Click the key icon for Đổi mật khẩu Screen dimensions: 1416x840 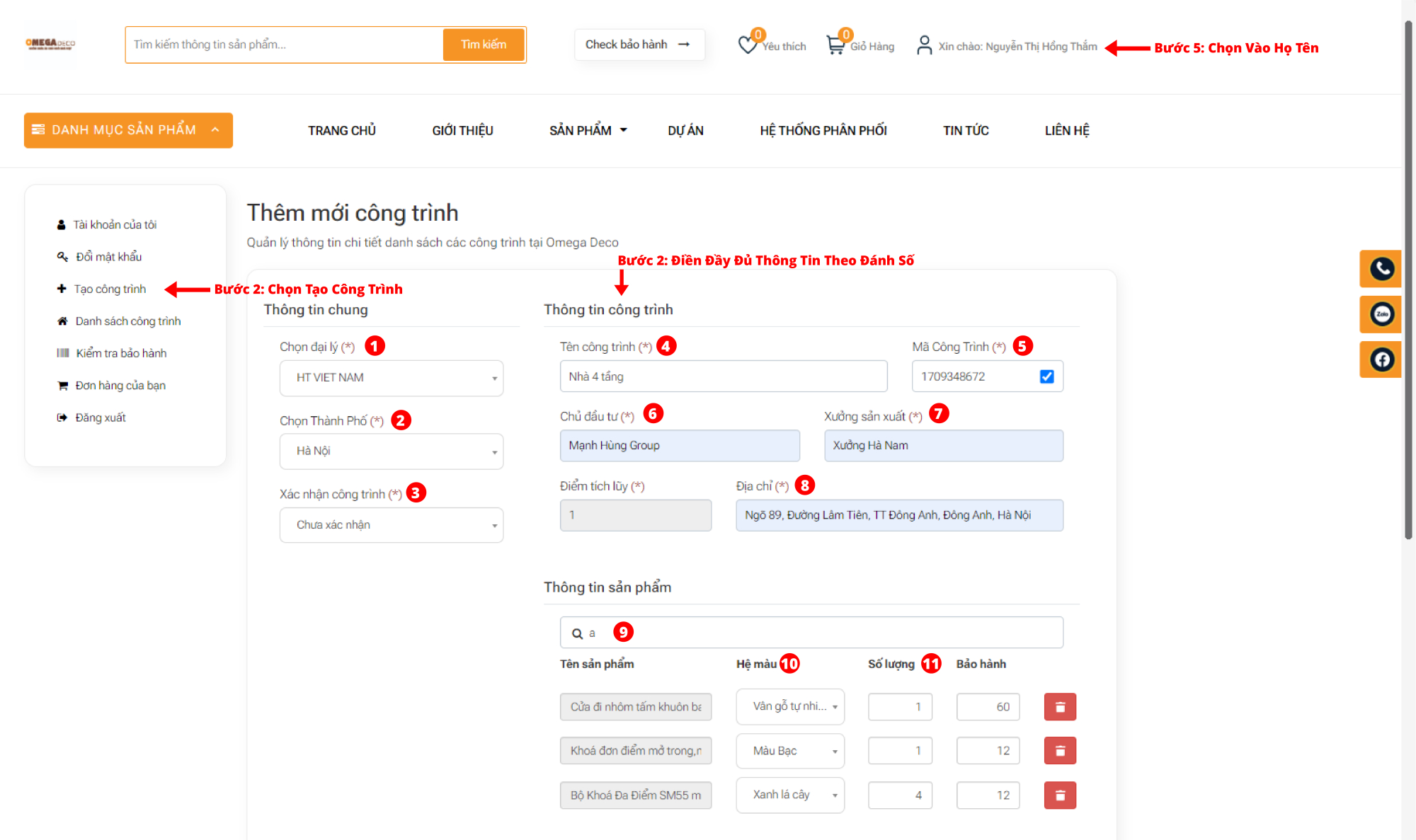click(62, 257)
